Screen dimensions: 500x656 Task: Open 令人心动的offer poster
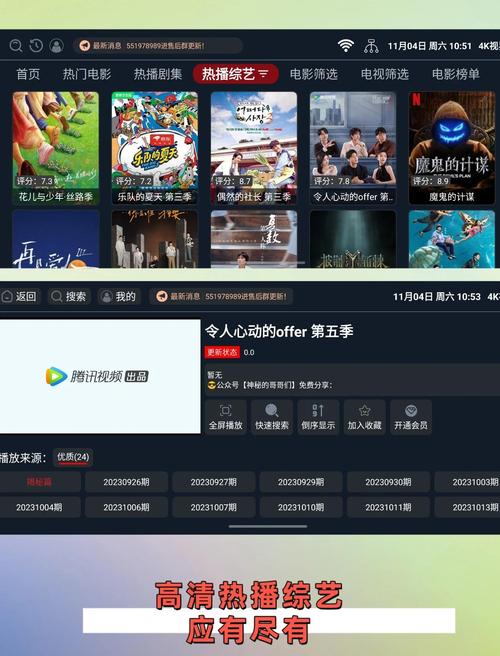[353, 148]
